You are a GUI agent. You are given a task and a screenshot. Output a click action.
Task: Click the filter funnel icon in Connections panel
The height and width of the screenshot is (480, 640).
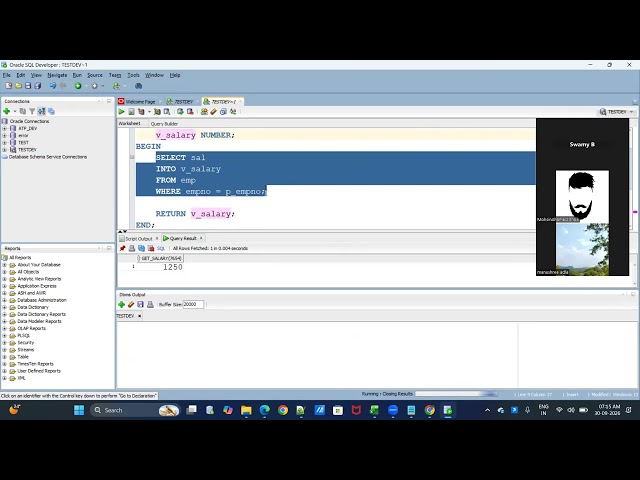(32, 111)
